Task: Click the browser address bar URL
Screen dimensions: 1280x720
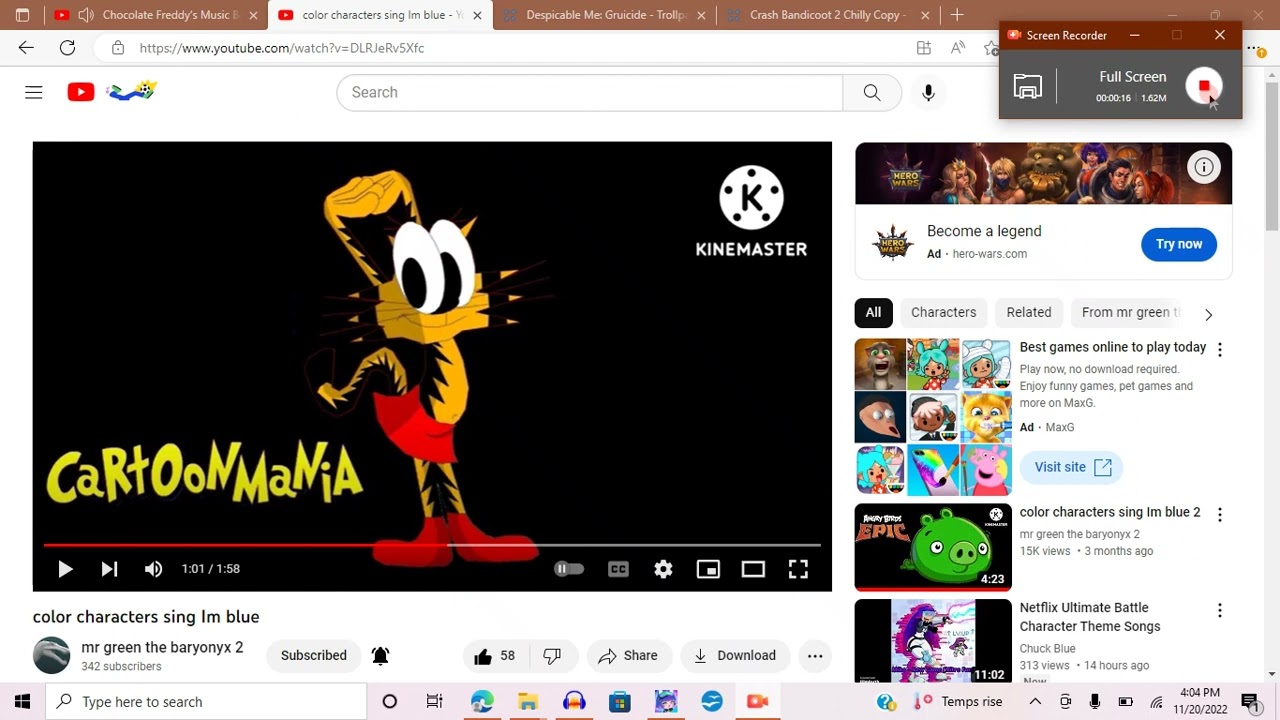Action: 282,48
